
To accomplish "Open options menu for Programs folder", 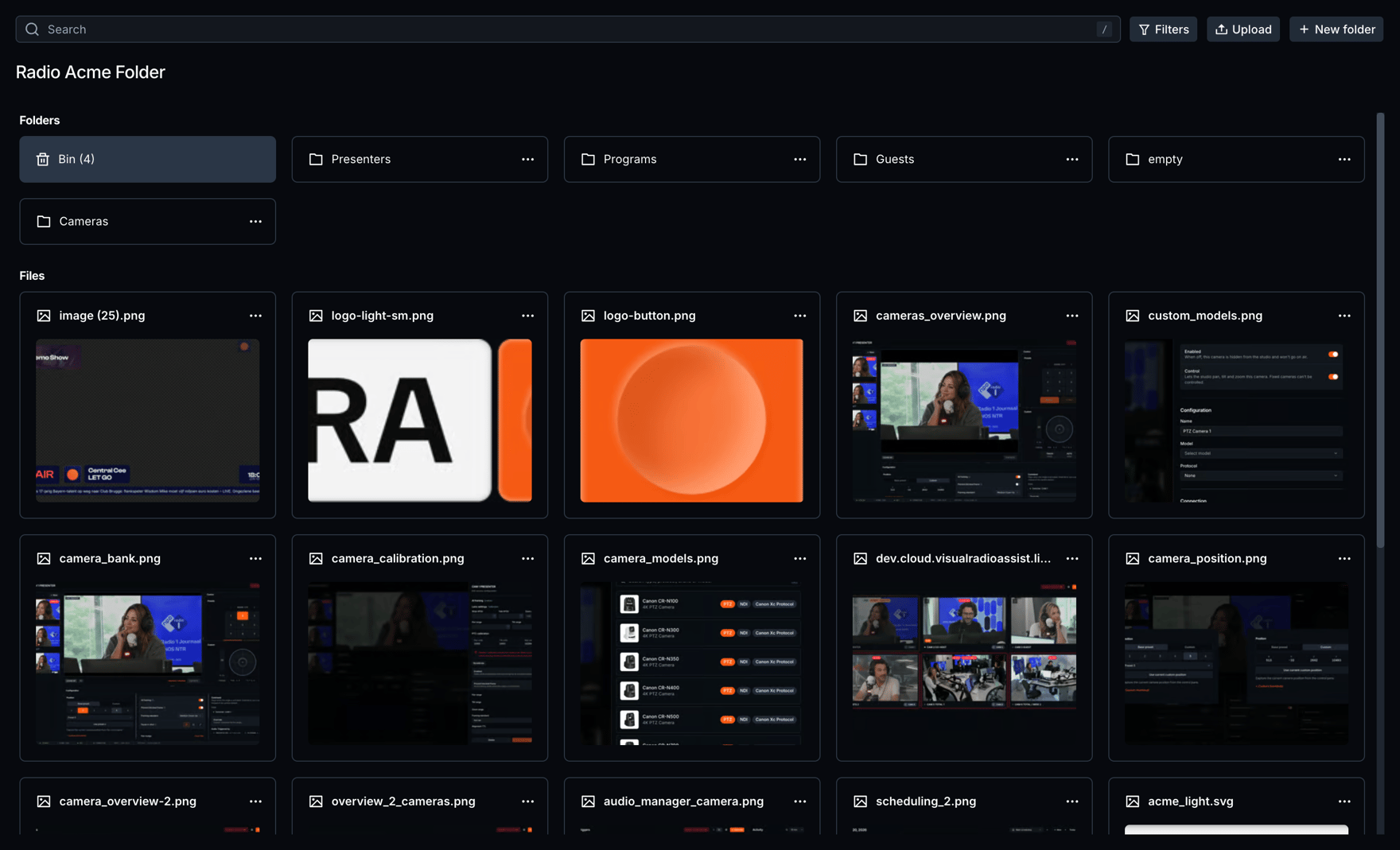I will pyautogui.click(x=799, y=159).
